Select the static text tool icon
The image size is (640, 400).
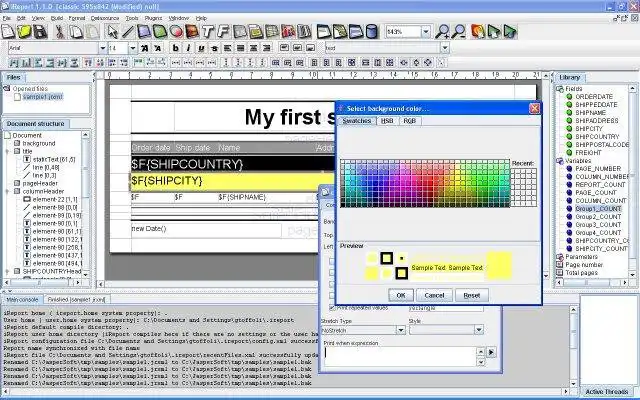tap(209, 32)
